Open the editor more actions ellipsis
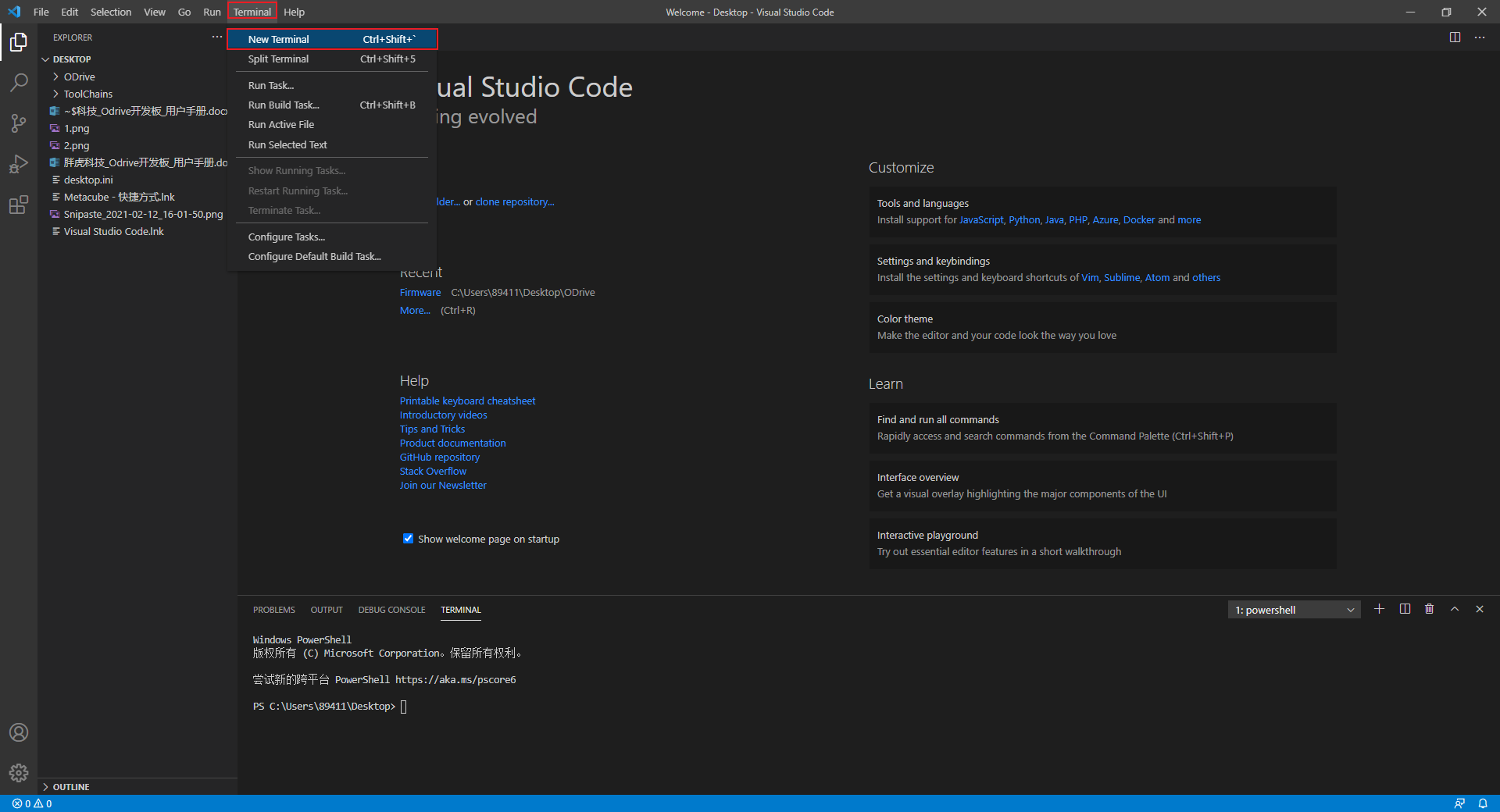The image size is (1500, 812). point(1480,37)
